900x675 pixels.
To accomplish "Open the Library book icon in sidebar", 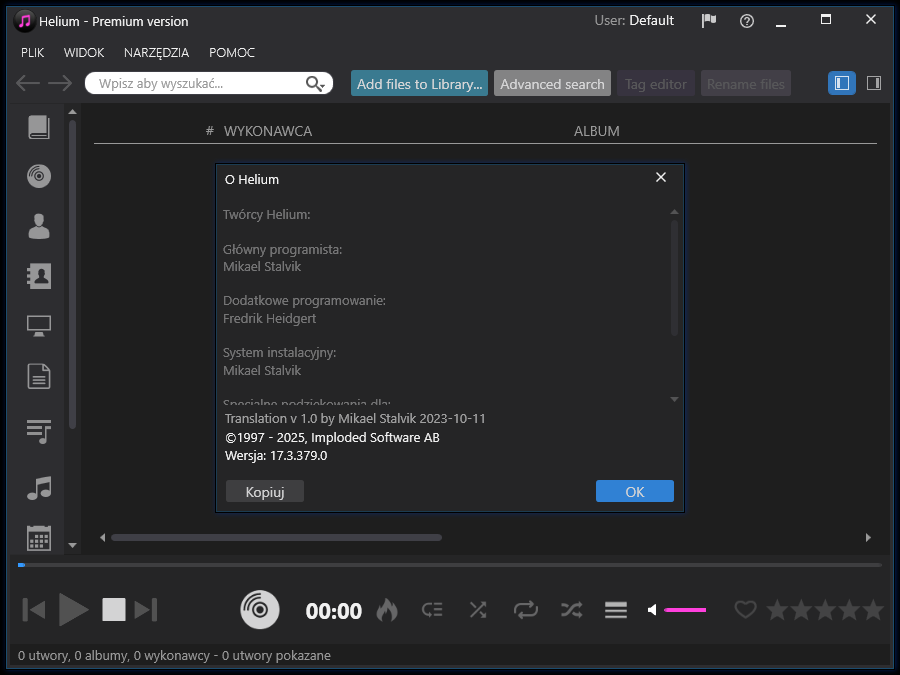I will (x=39, y=127).
